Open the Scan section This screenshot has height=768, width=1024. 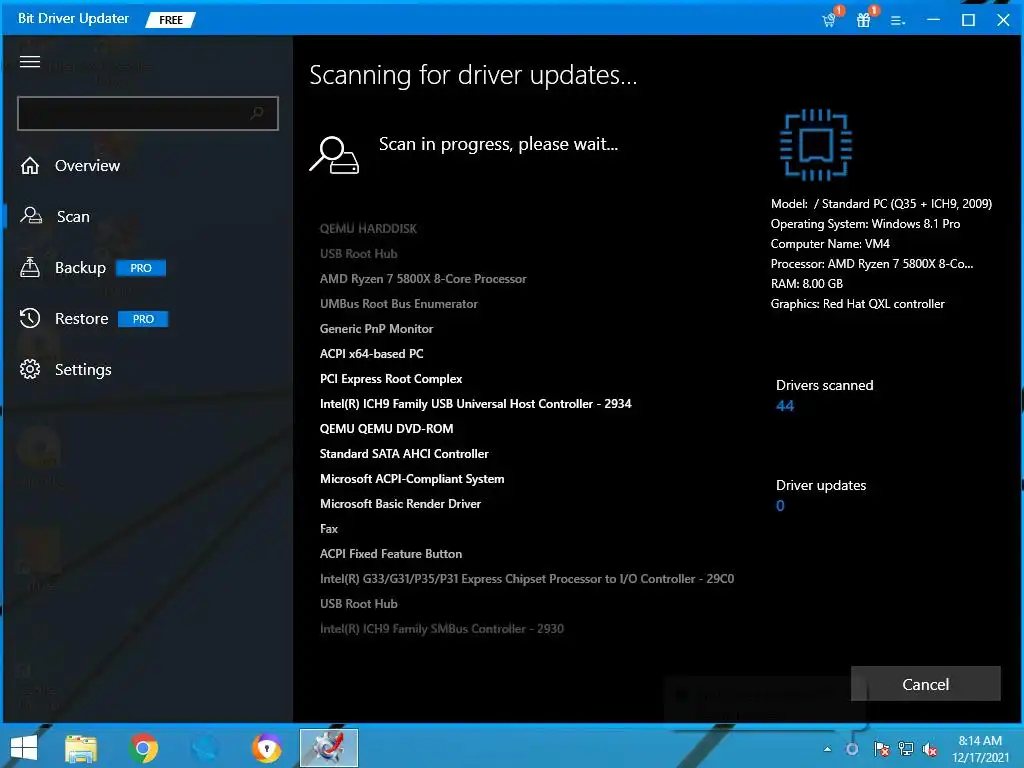[x=73, y=217]
